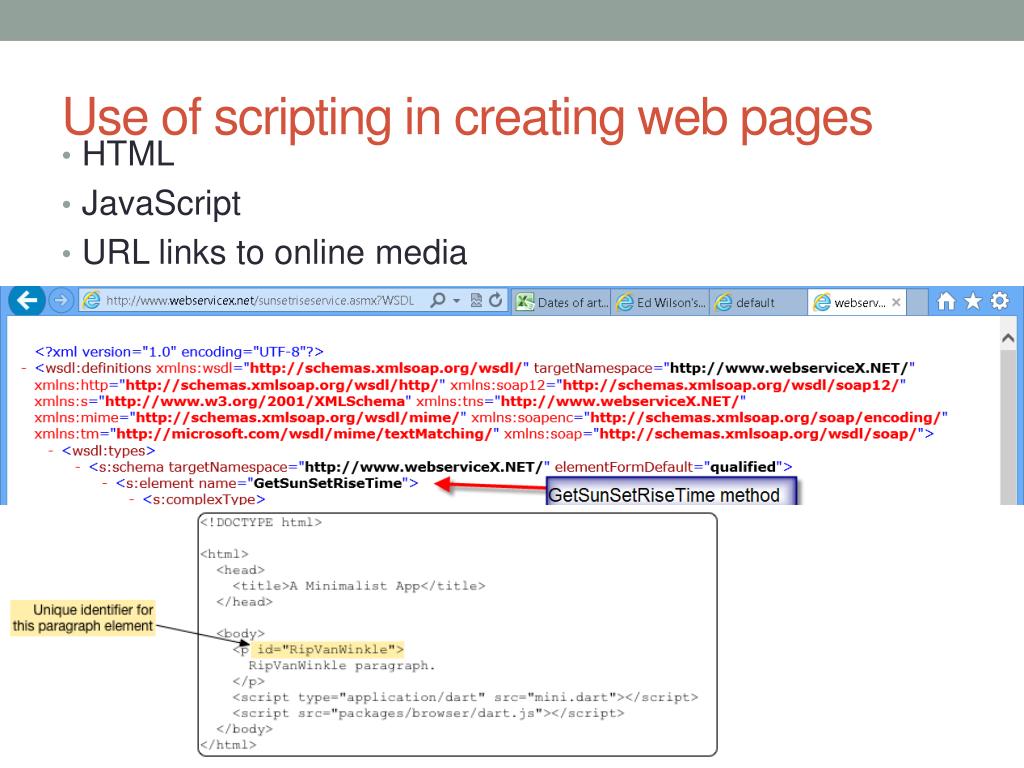
Task: Open the Home page icon
Action: [x=947, y=302]
